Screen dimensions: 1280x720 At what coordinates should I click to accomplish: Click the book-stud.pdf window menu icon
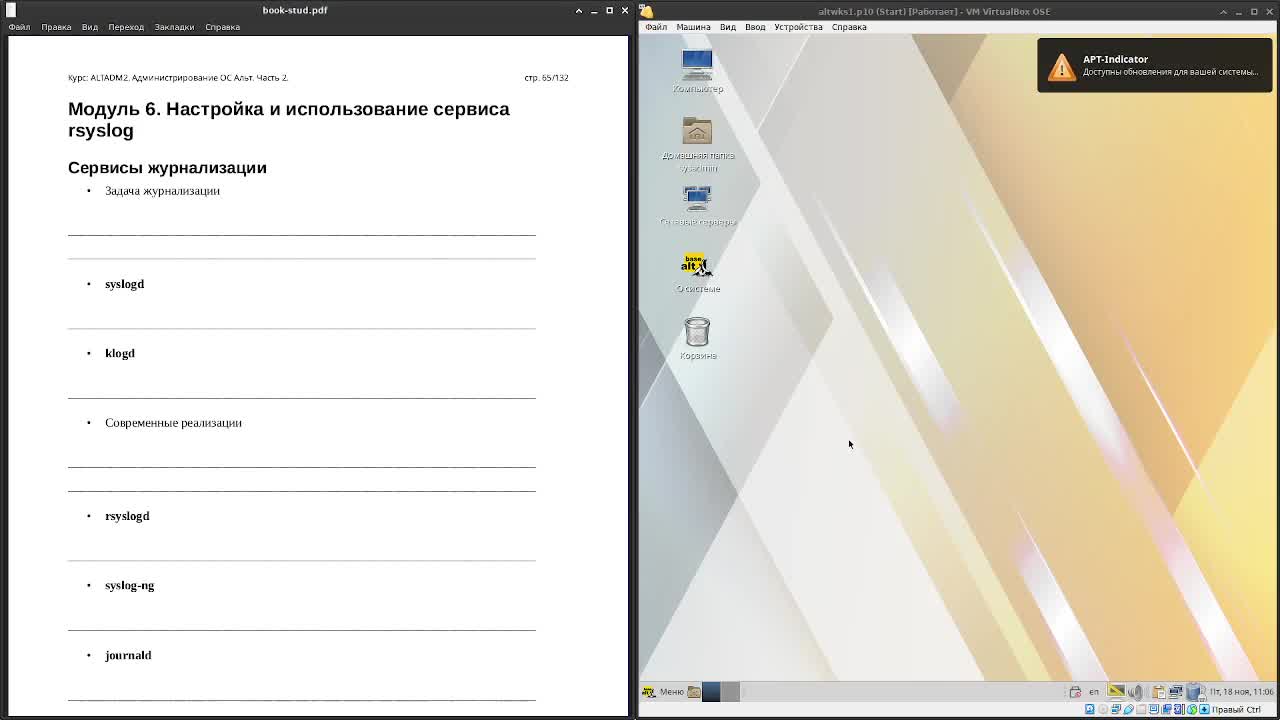[x=11, y=10]
